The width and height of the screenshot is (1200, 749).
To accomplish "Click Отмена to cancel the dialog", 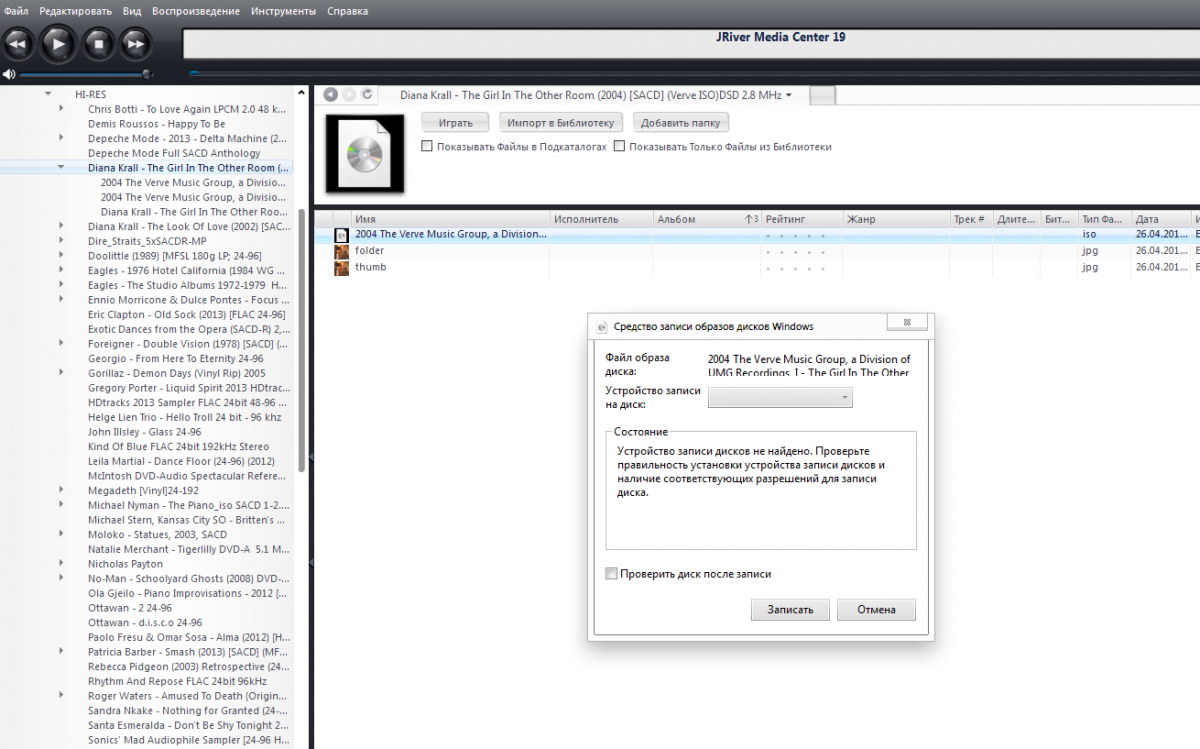I will [876, 609].
